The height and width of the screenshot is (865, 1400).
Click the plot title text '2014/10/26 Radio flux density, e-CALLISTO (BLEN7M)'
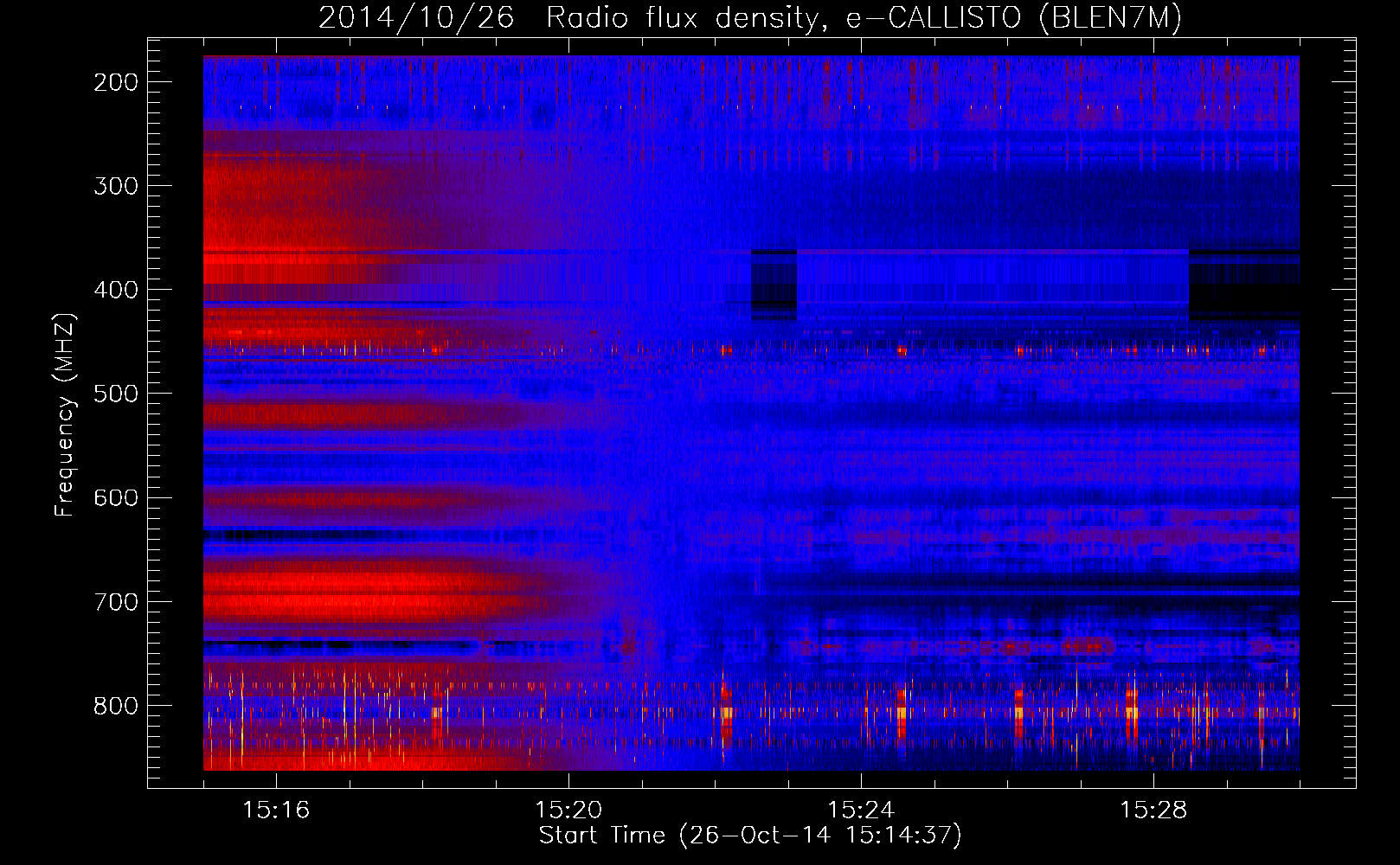750,18
